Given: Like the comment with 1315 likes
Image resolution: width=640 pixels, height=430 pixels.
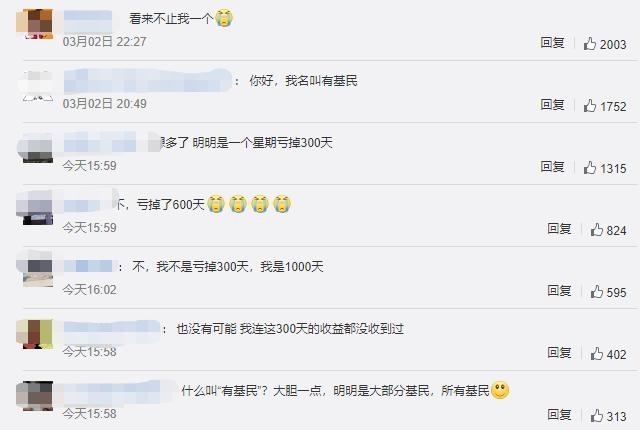Looking at the screenshot, I should pyautogui.click(x=604, y=168).
